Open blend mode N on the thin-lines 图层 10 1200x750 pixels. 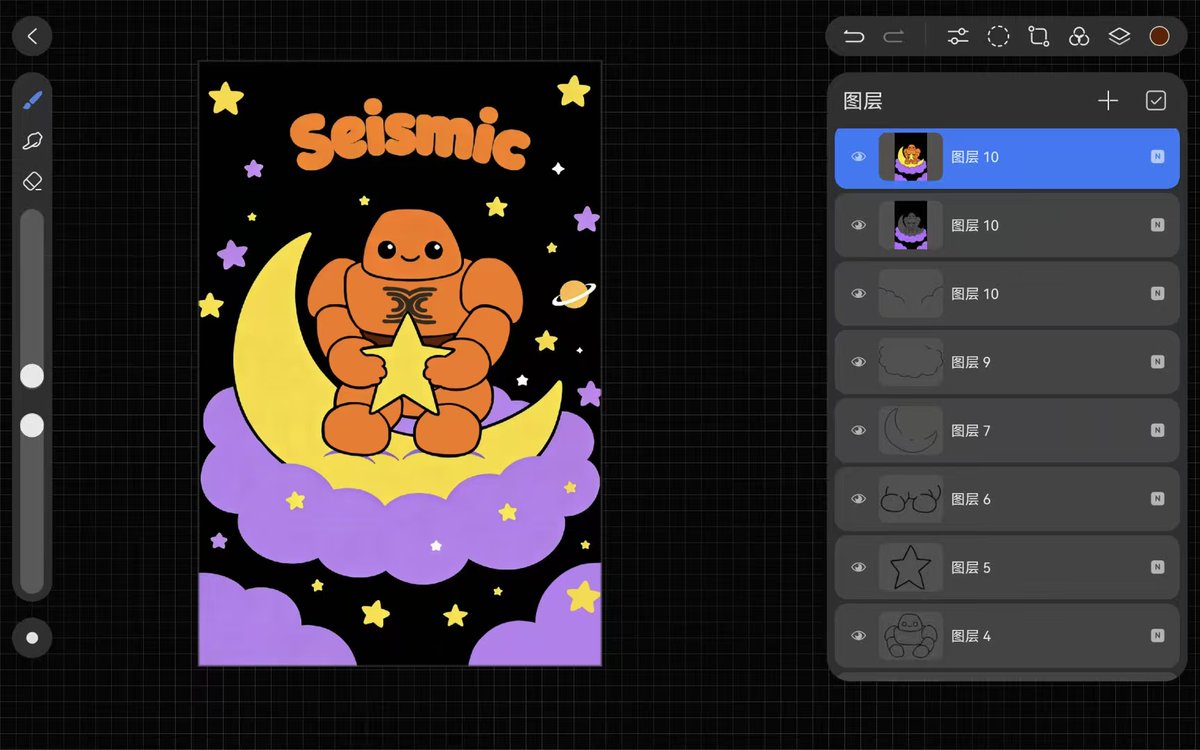click(1157, 294)
